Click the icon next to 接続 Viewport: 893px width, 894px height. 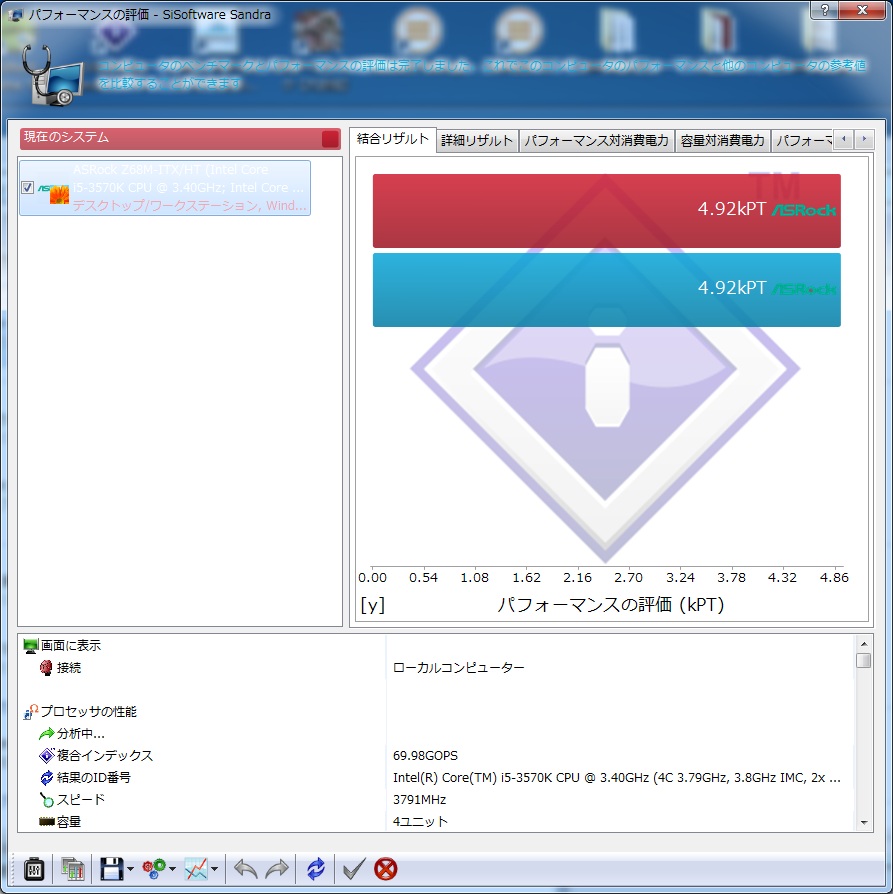click(46, 668)
